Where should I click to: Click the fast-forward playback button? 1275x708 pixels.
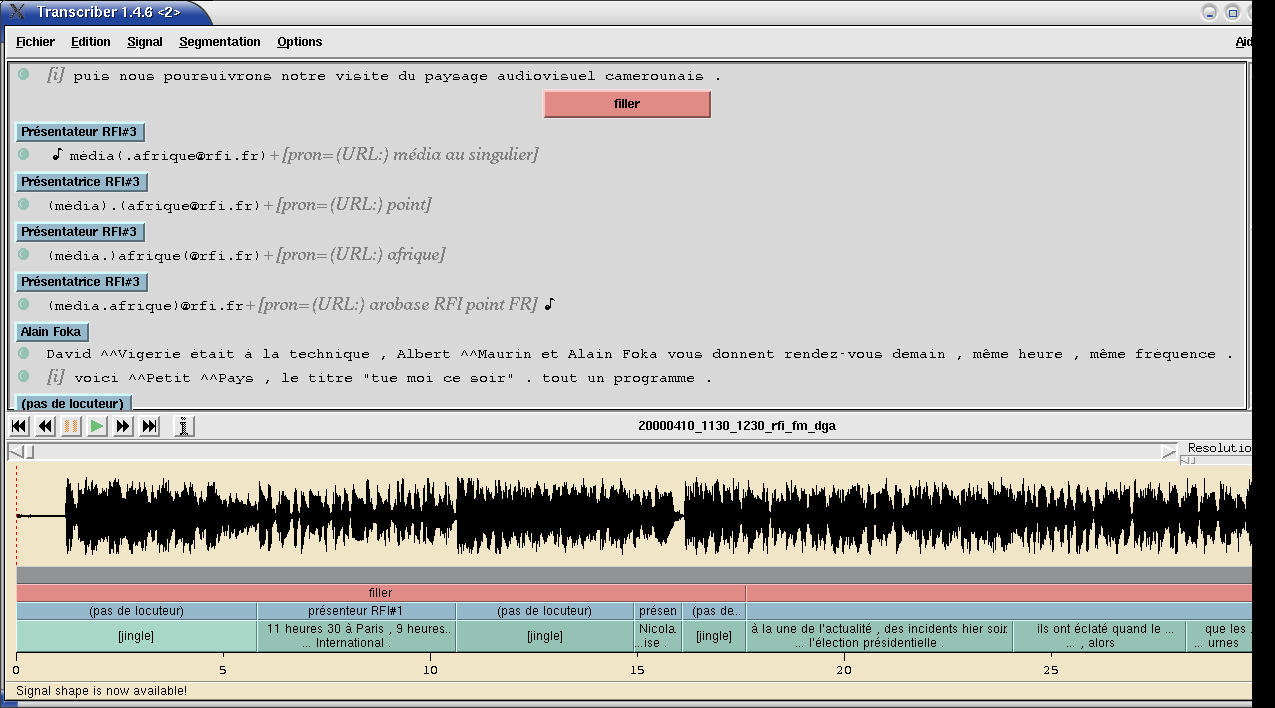[123, 427]
